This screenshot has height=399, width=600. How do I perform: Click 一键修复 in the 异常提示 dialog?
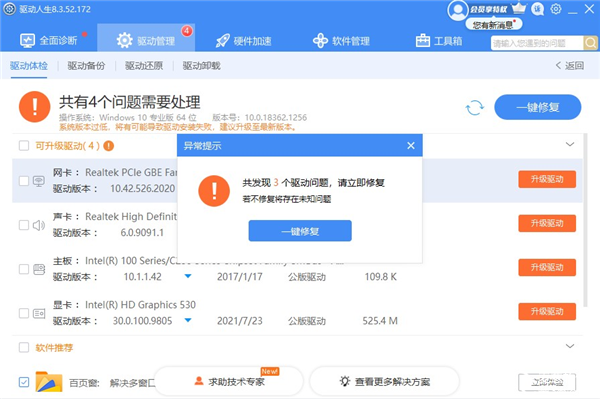(x=300, y=231)
